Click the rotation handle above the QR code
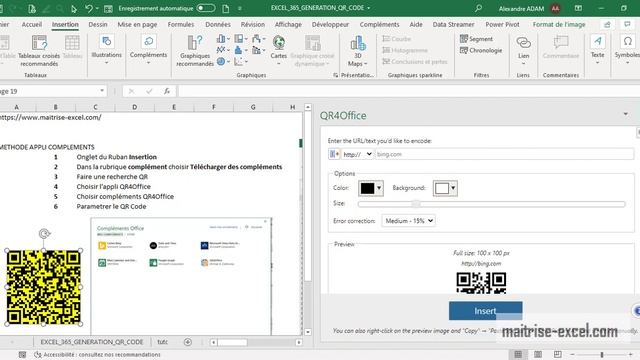This screenshot has height=360, width=640. (x=44, y=233)
